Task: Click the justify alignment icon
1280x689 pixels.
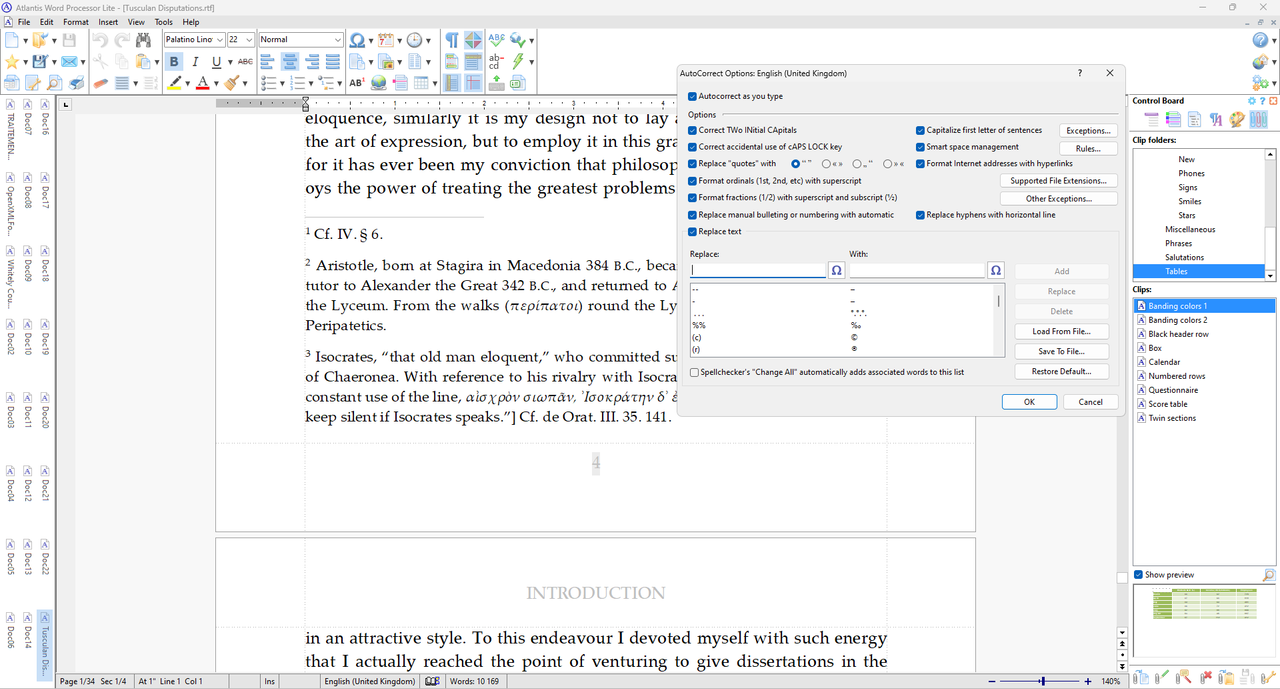Action: tap(333, 62)
